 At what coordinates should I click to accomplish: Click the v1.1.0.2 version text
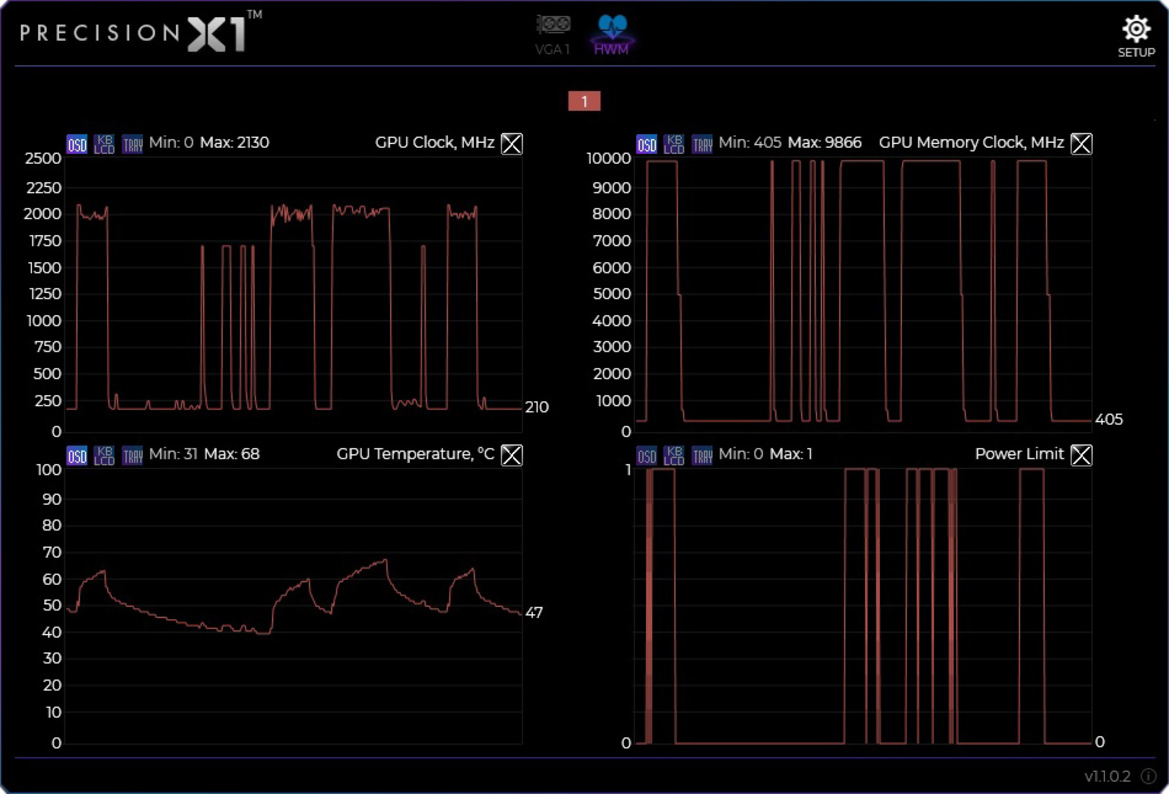1107,776
